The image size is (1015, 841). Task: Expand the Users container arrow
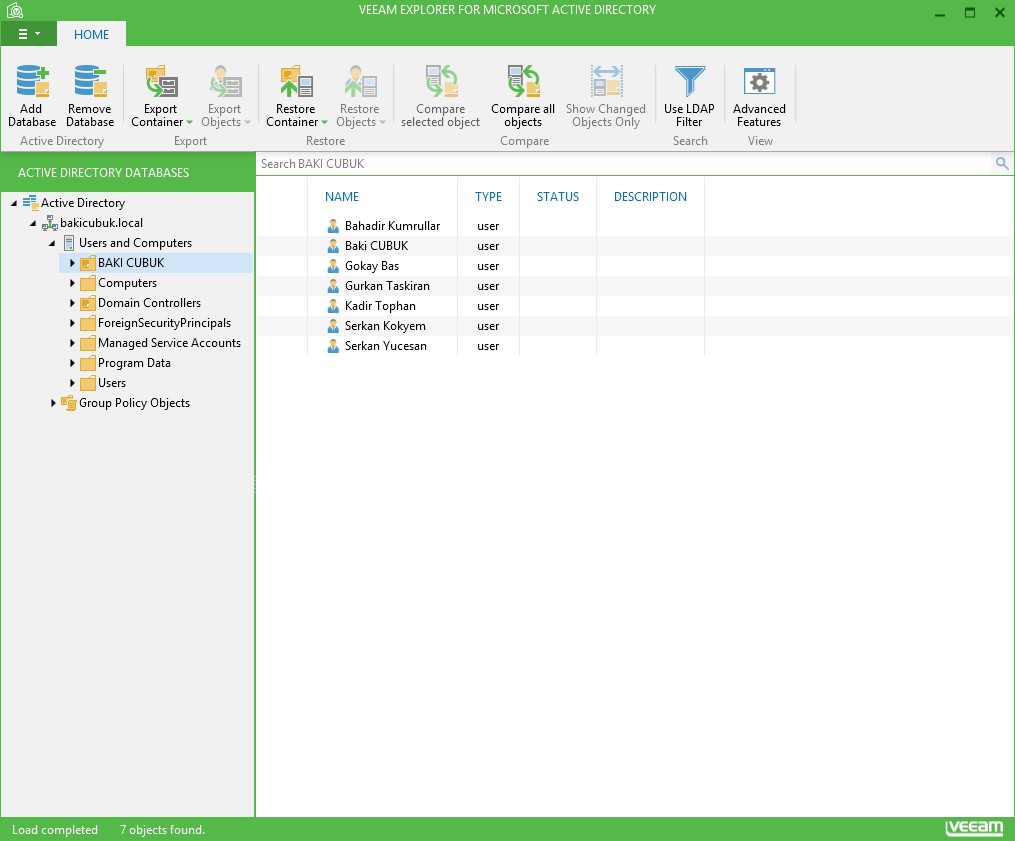point(72,384)
